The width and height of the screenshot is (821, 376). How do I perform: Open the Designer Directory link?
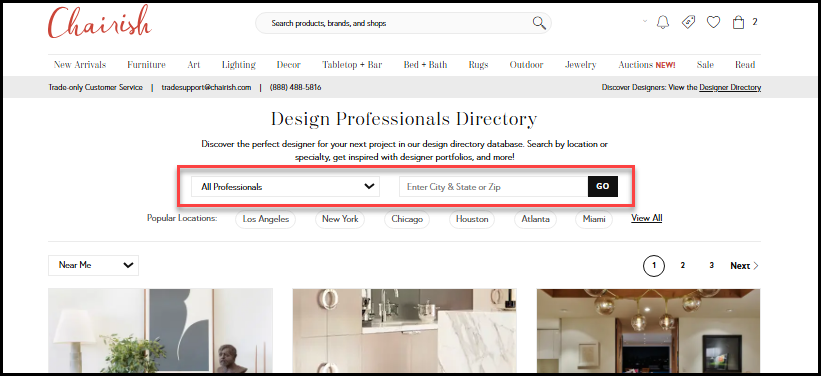tap(730, 87)
